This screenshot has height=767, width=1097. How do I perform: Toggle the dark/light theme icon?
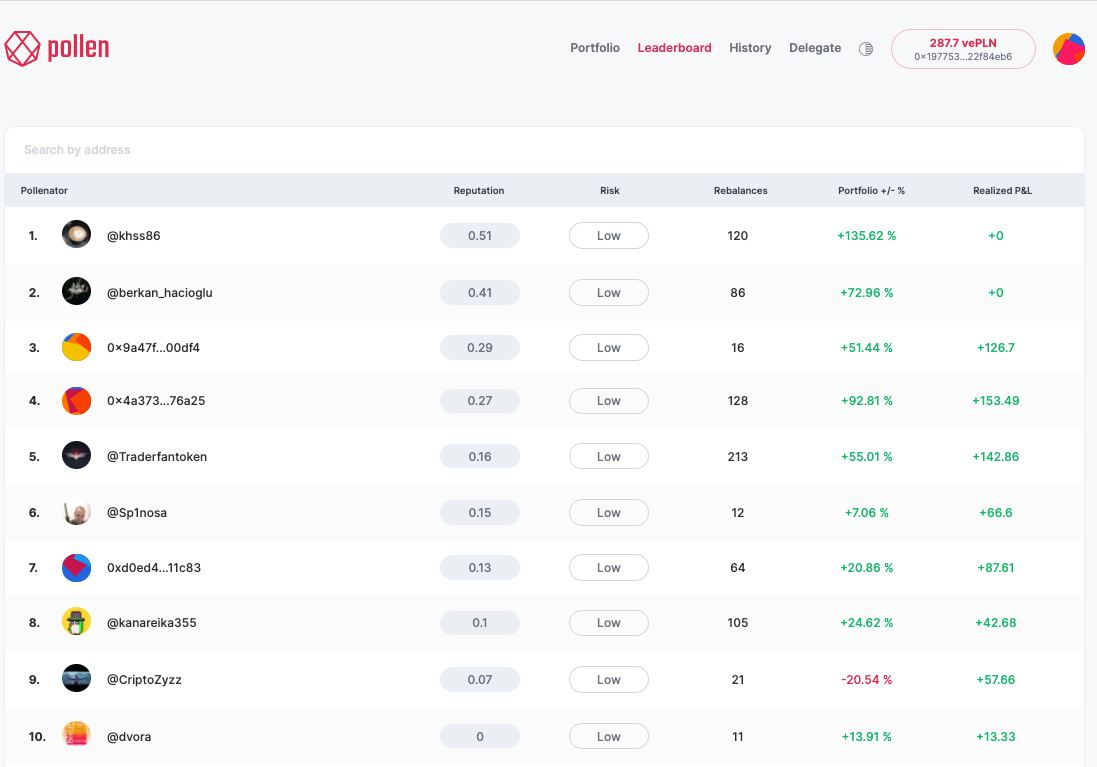pyautogui.click(x=866, y=49)
